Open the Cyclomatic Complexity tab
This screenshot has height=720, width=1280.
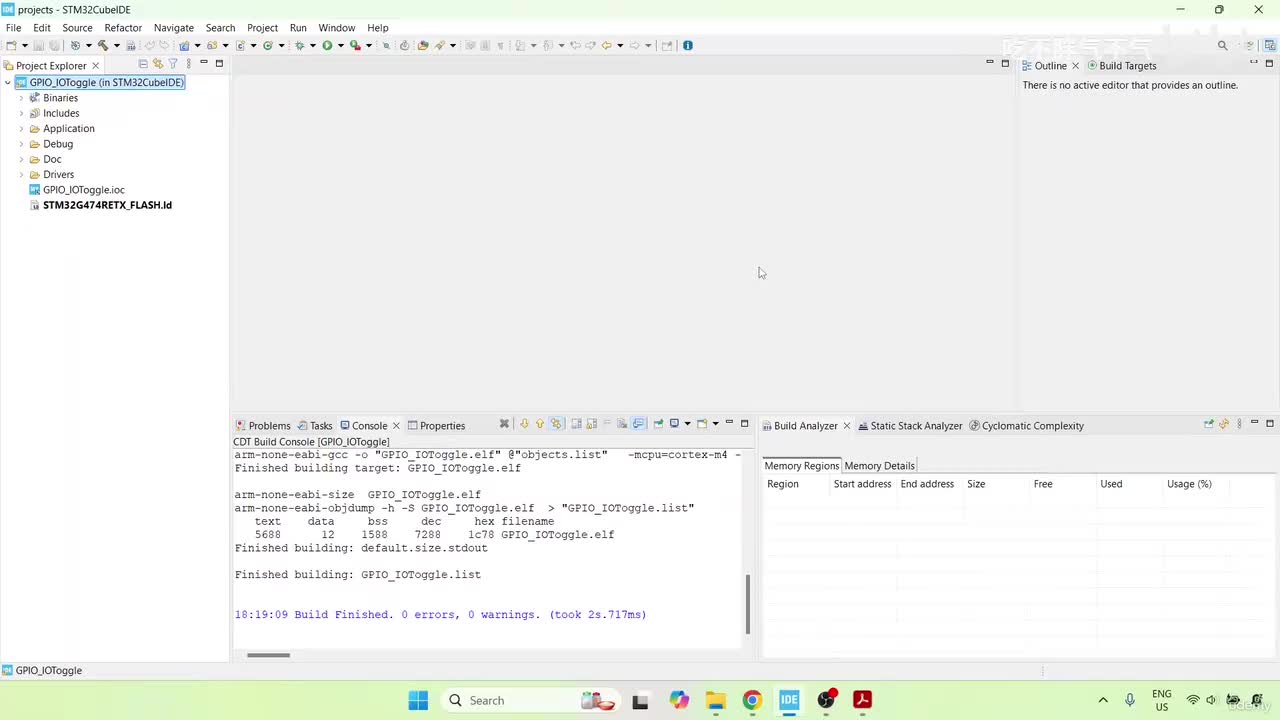pos(1026,425)
